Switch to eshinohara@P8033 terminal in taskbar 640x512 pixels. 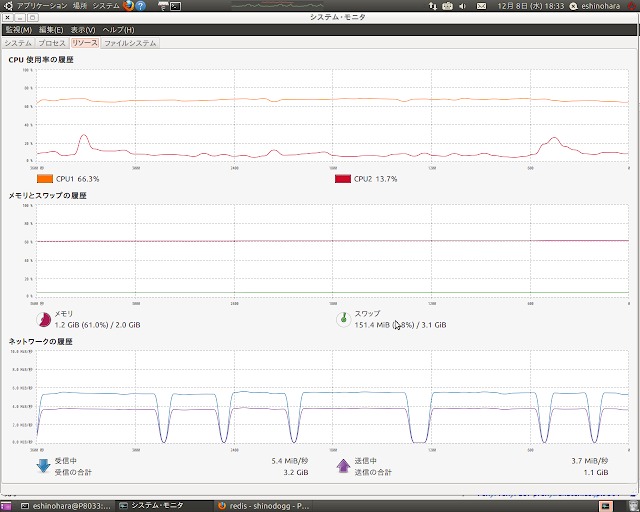[x=66, y=506]
